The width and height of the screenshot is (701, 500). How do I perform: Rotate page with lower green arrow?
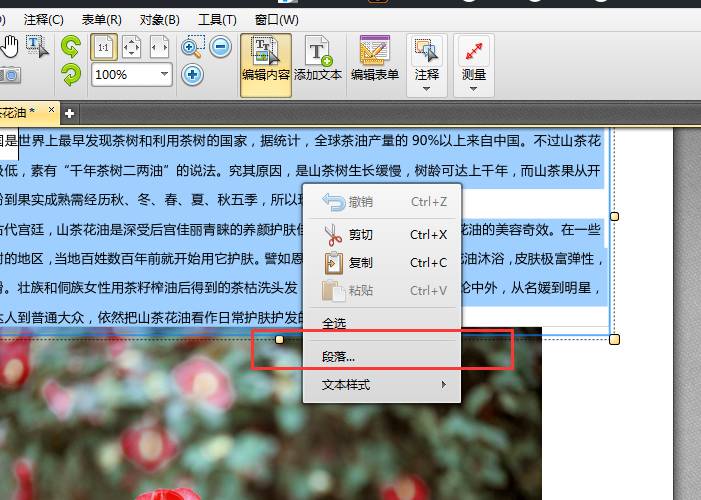(71, 74)
